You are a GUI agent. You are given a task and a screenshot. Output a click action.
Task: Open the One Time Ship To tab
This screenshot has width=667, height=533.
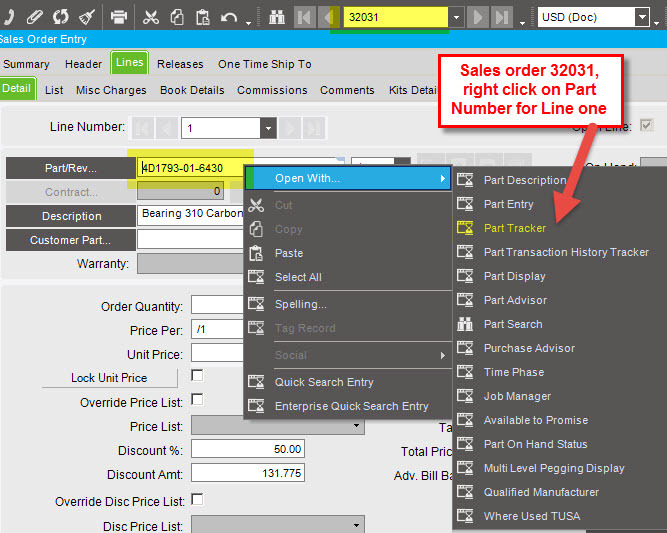pyautogui.click(x=265, y=64)
